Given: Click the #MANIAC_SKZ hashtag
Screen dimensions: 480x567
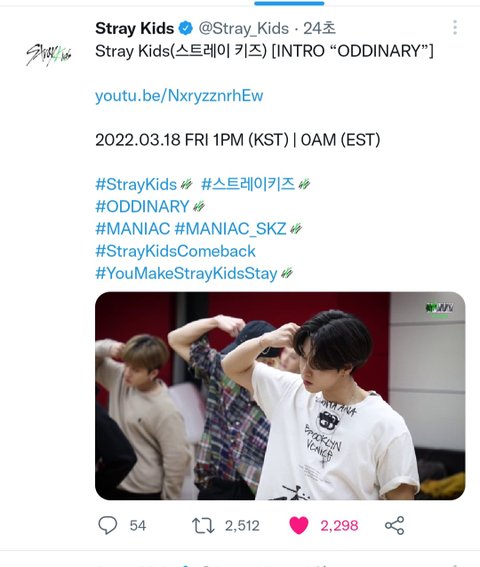Looking at the screenshot, I should click(230, 229).
